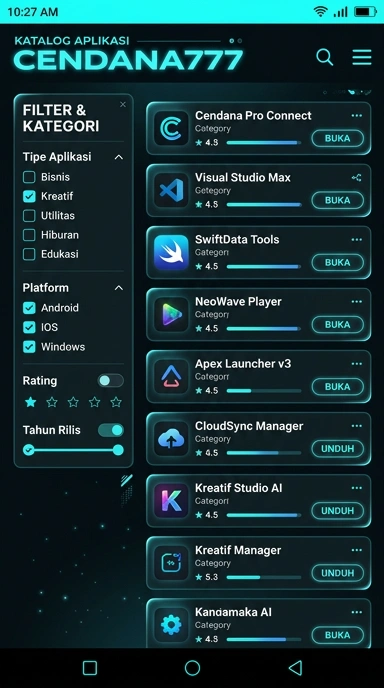Open more options for CloudSync Manager
Screen dimensions: 384x688
(357, 426)
